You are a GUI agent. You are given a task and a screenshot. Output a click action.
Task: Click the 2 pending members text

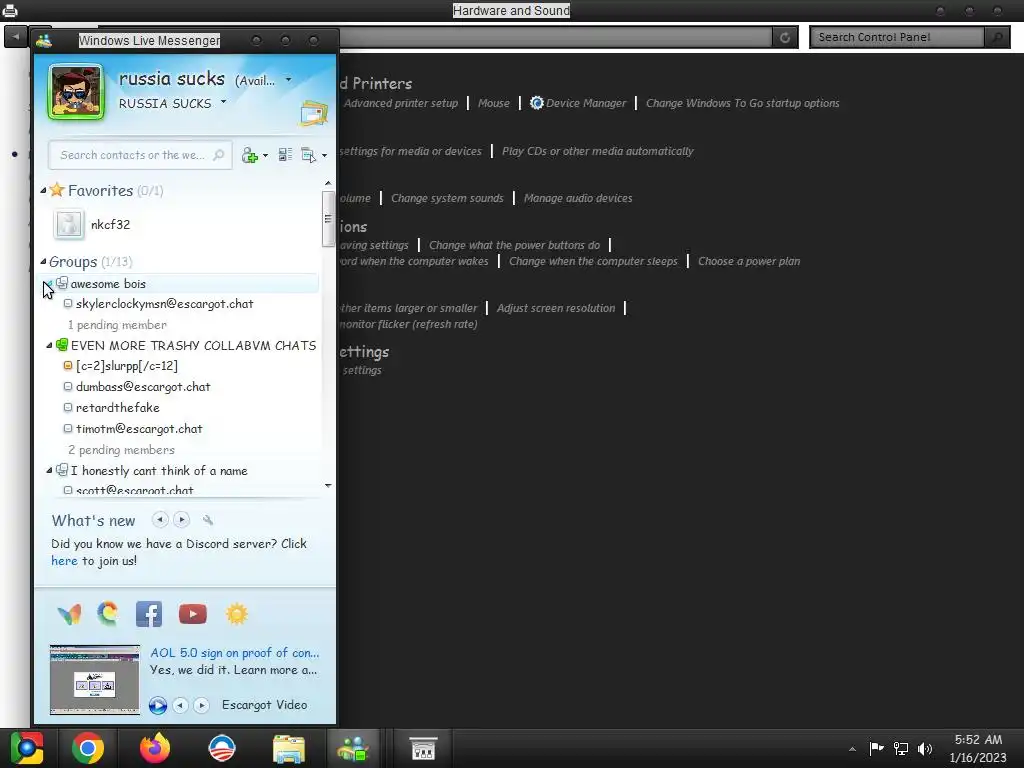tap(121, 450)
